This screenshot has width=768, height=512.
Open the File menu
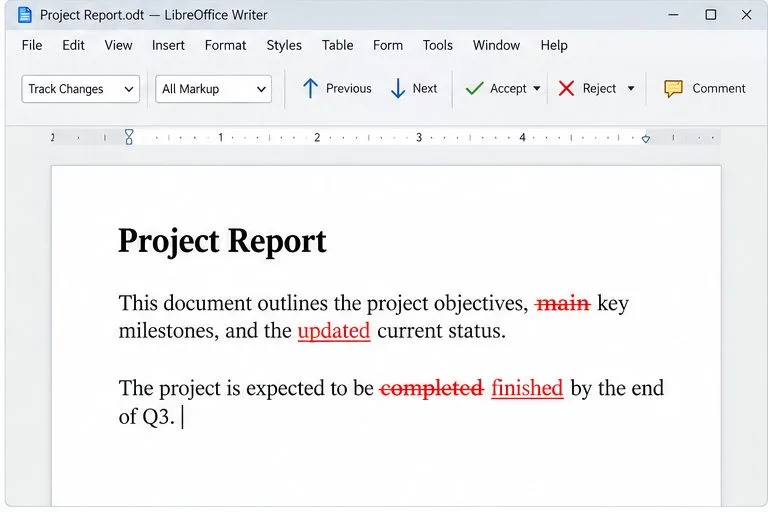coord(32,45)
